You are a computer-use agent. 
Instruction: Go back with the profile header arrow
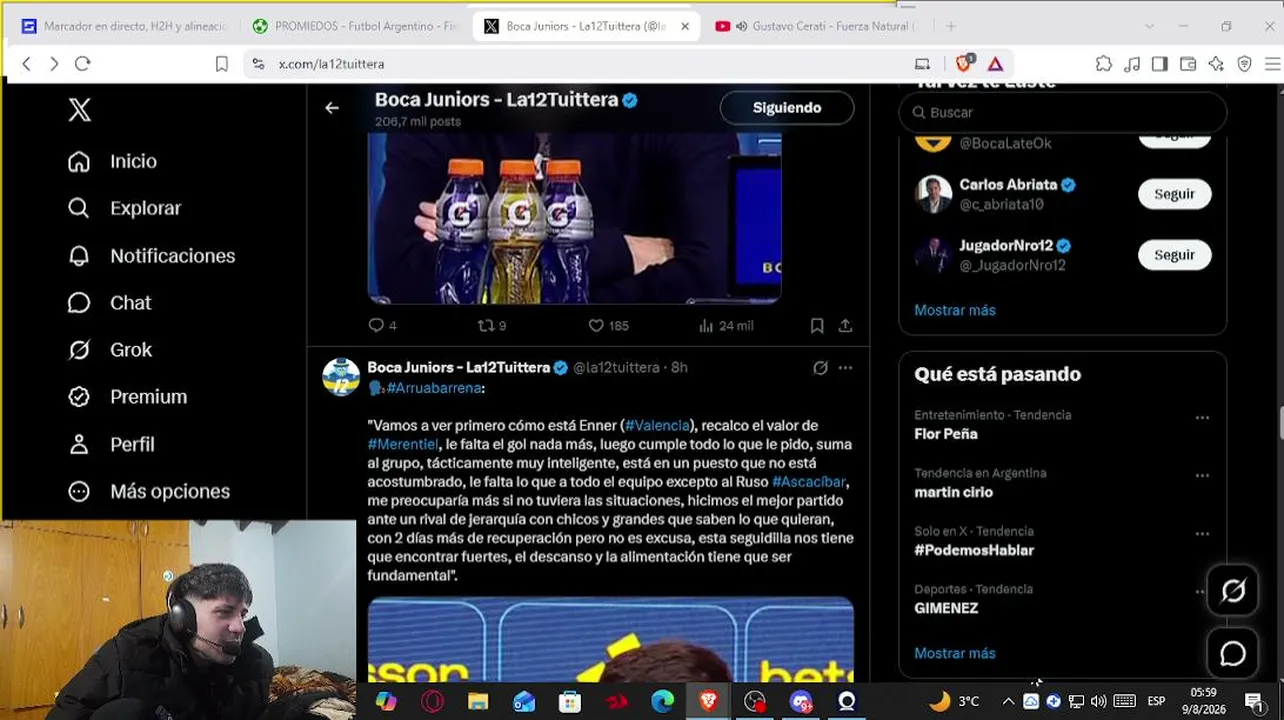coord(332,108)
